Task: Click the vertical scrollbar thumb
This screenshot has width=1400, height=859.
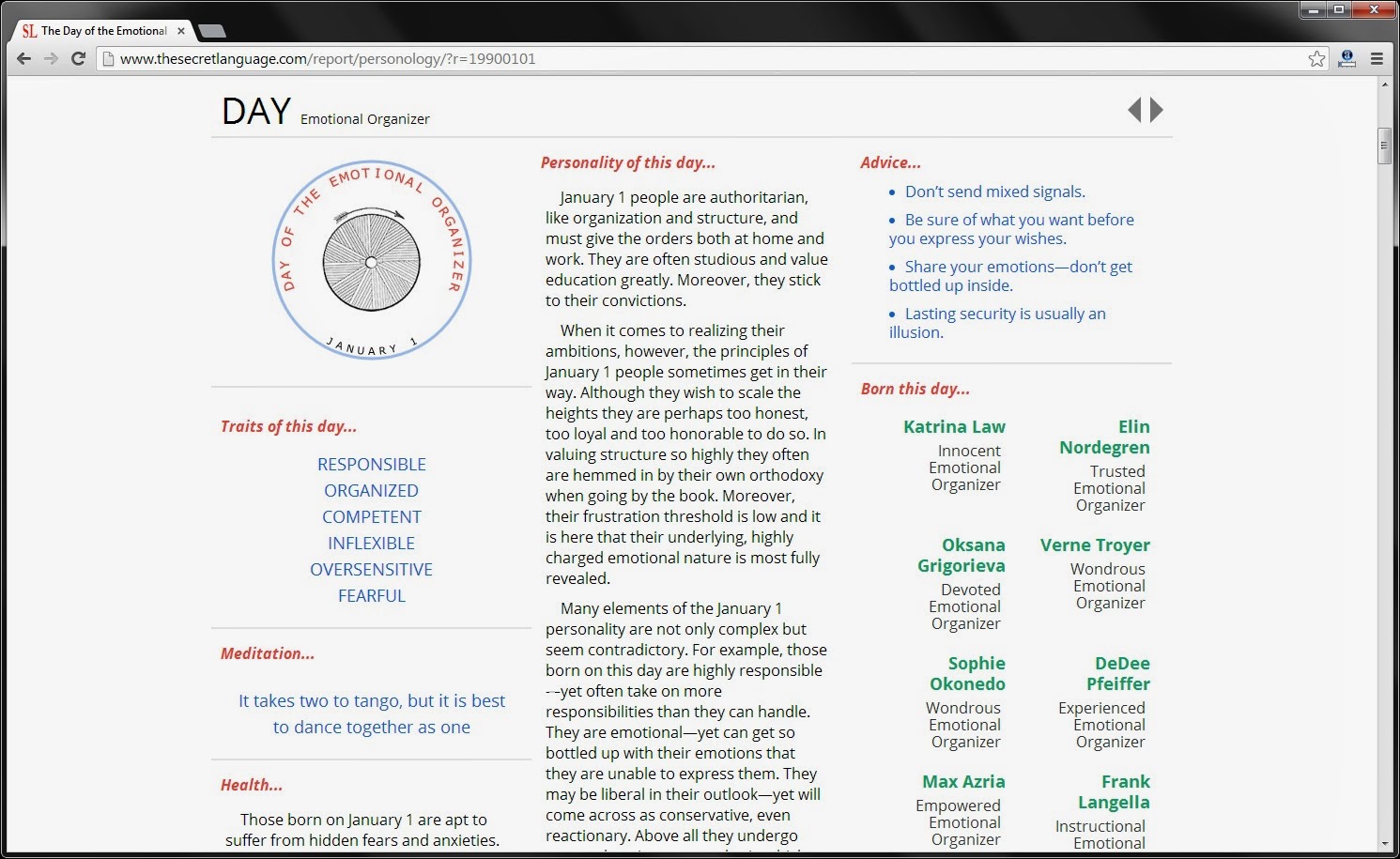Action: tap(1384, 146)
